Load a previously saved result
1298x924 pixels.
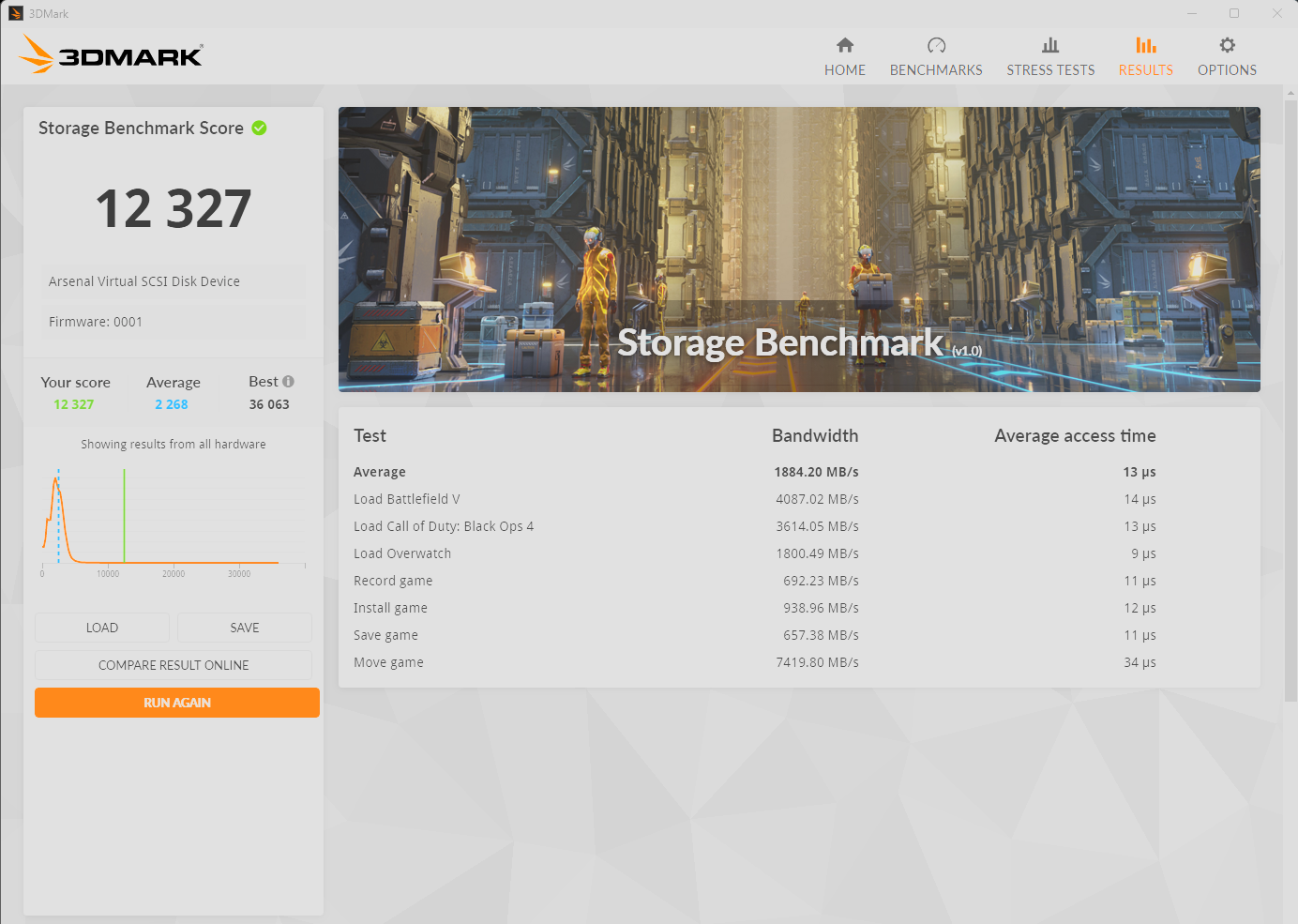coord(101,627)
